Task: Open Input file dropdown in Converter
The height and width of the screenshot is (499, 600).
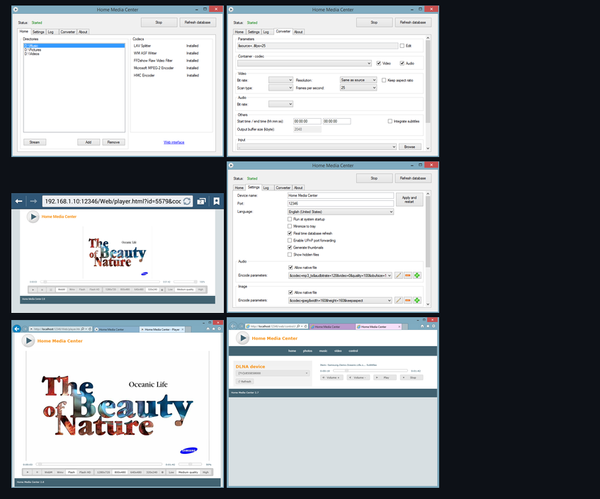Action: coord(317,147)
